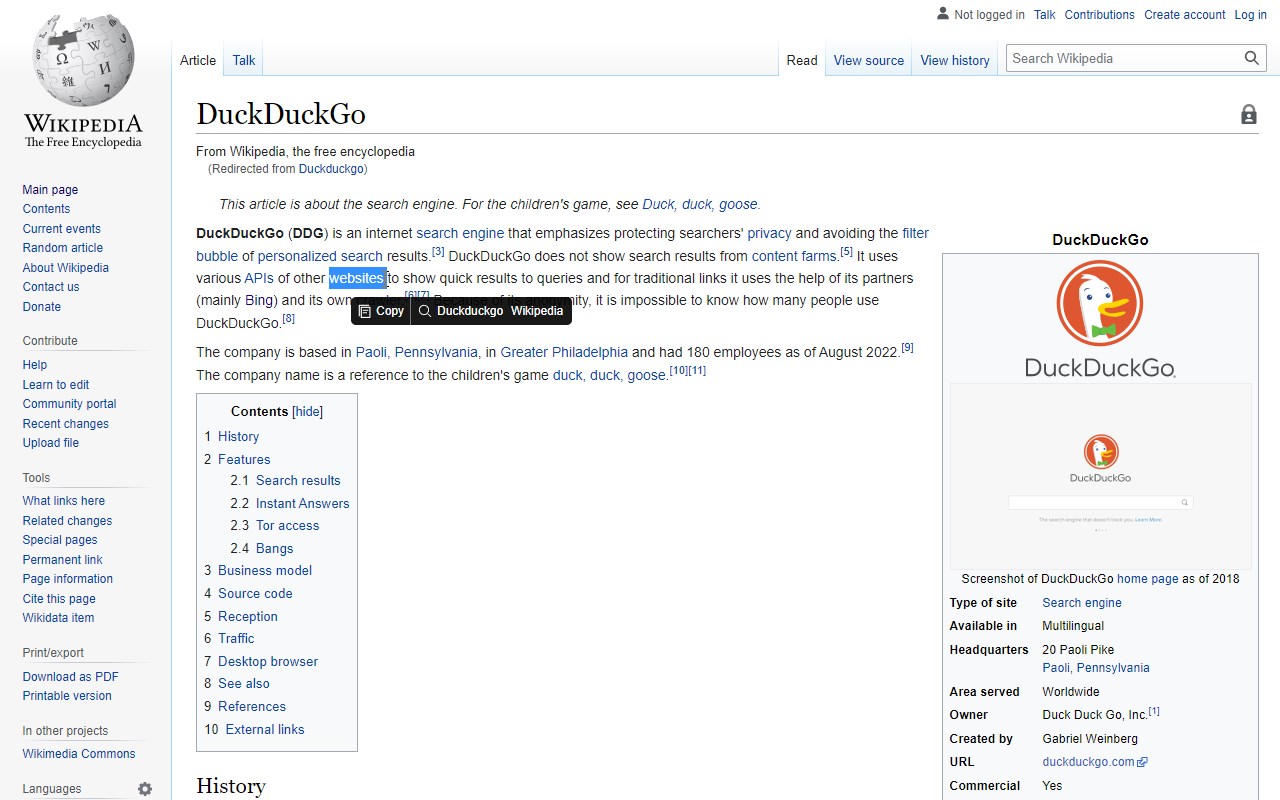
Task: Open the View history tab
Action: click(x=955, y=60)
